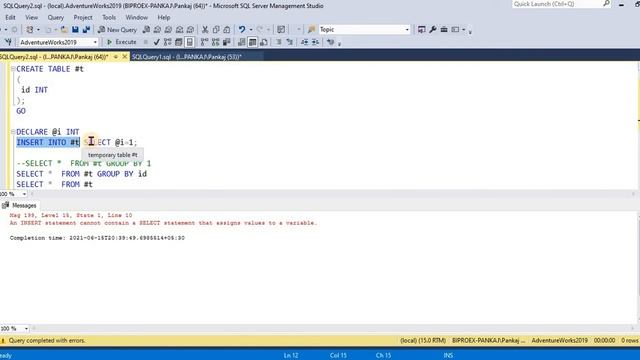Click the New Query button
Screen dimensions: 640x360
pyautogui.click(x=118, y=29)
